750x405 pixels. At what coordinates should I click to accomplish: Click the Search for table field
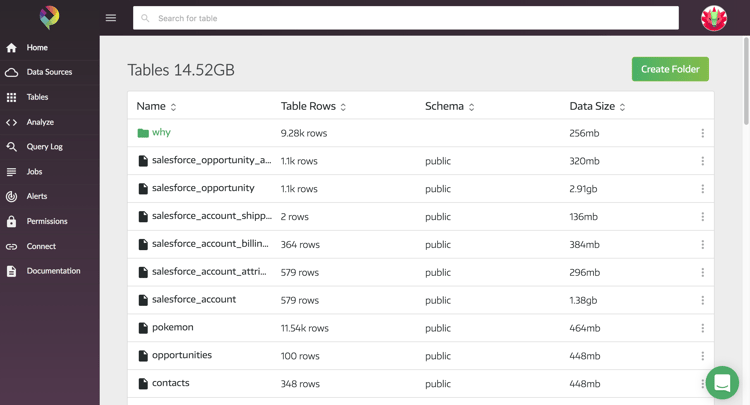[405, 18]
